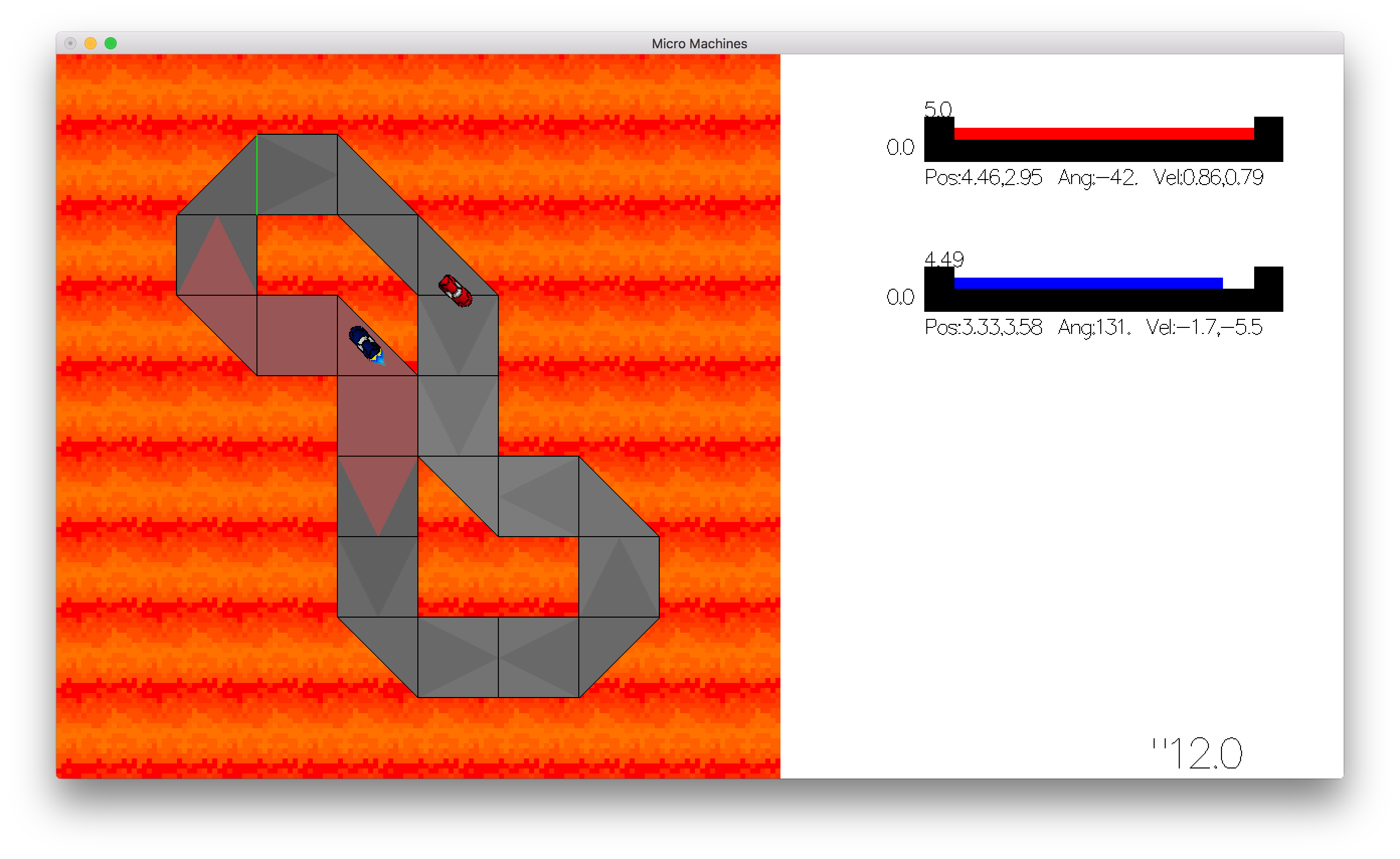Click the 0.0 label beside the blue bar
Viewport: 1400px width, 859px height.
click(900, 297)
